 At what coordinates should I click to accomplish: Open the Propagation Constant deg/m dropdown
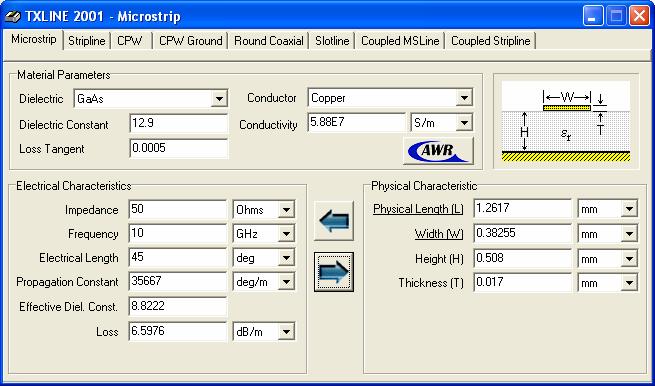pos(286,282)
